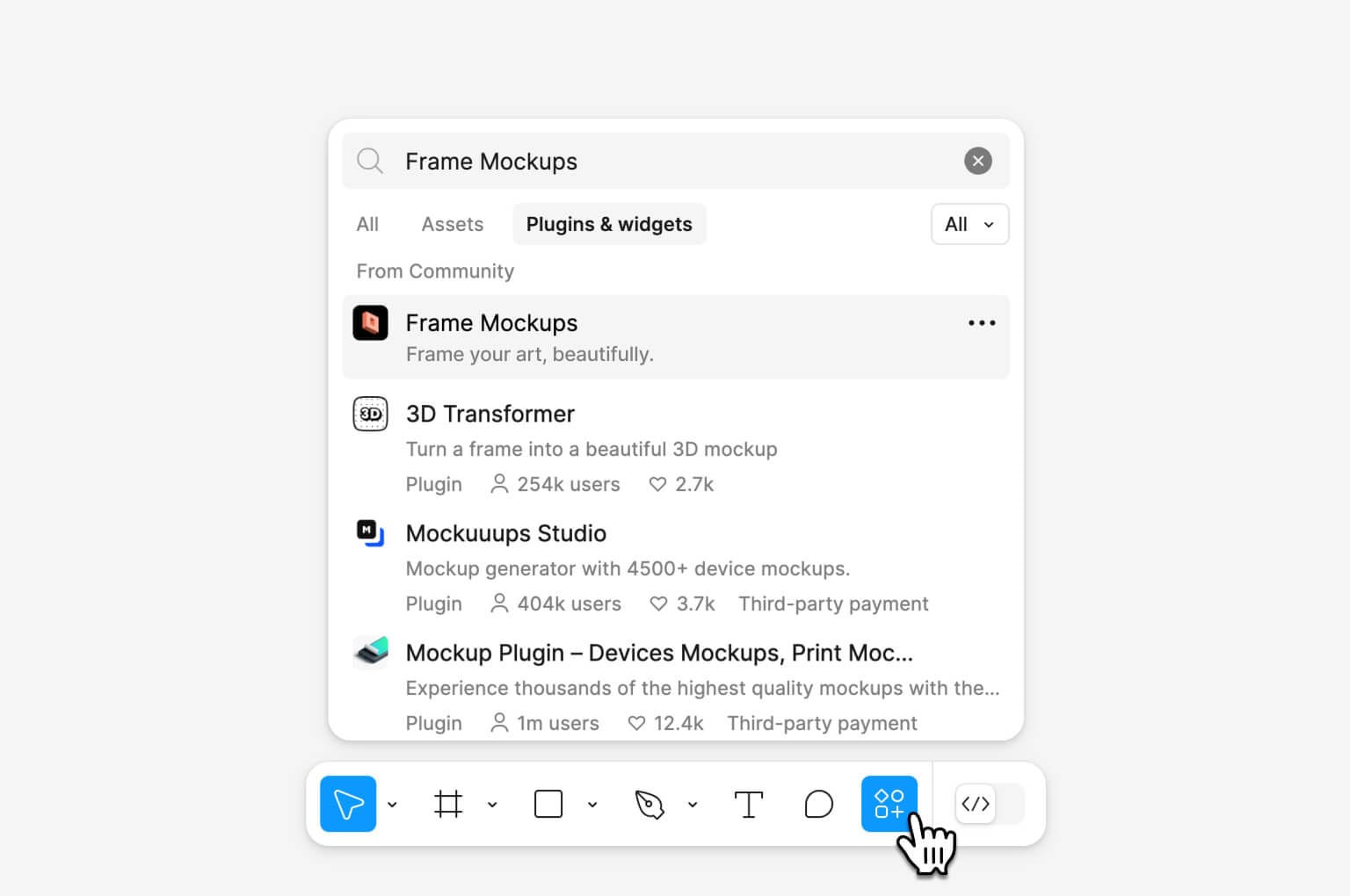Screen dimensions: 1350x896
Task: Click the Mockup Plugin devices icon
Action: coord(370,653)
